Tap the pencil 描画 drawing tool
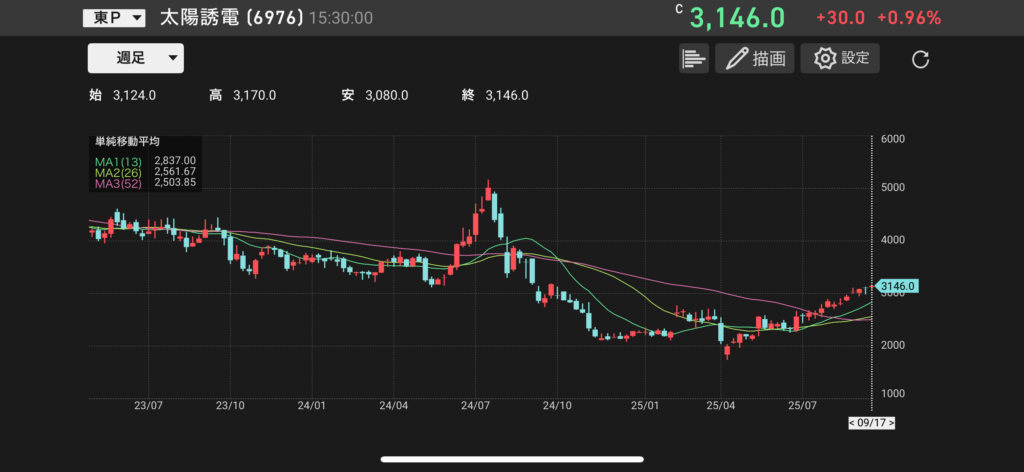The width and height of the screenshot is (1024, 472). pyautogui.click(x=754, y=59)
